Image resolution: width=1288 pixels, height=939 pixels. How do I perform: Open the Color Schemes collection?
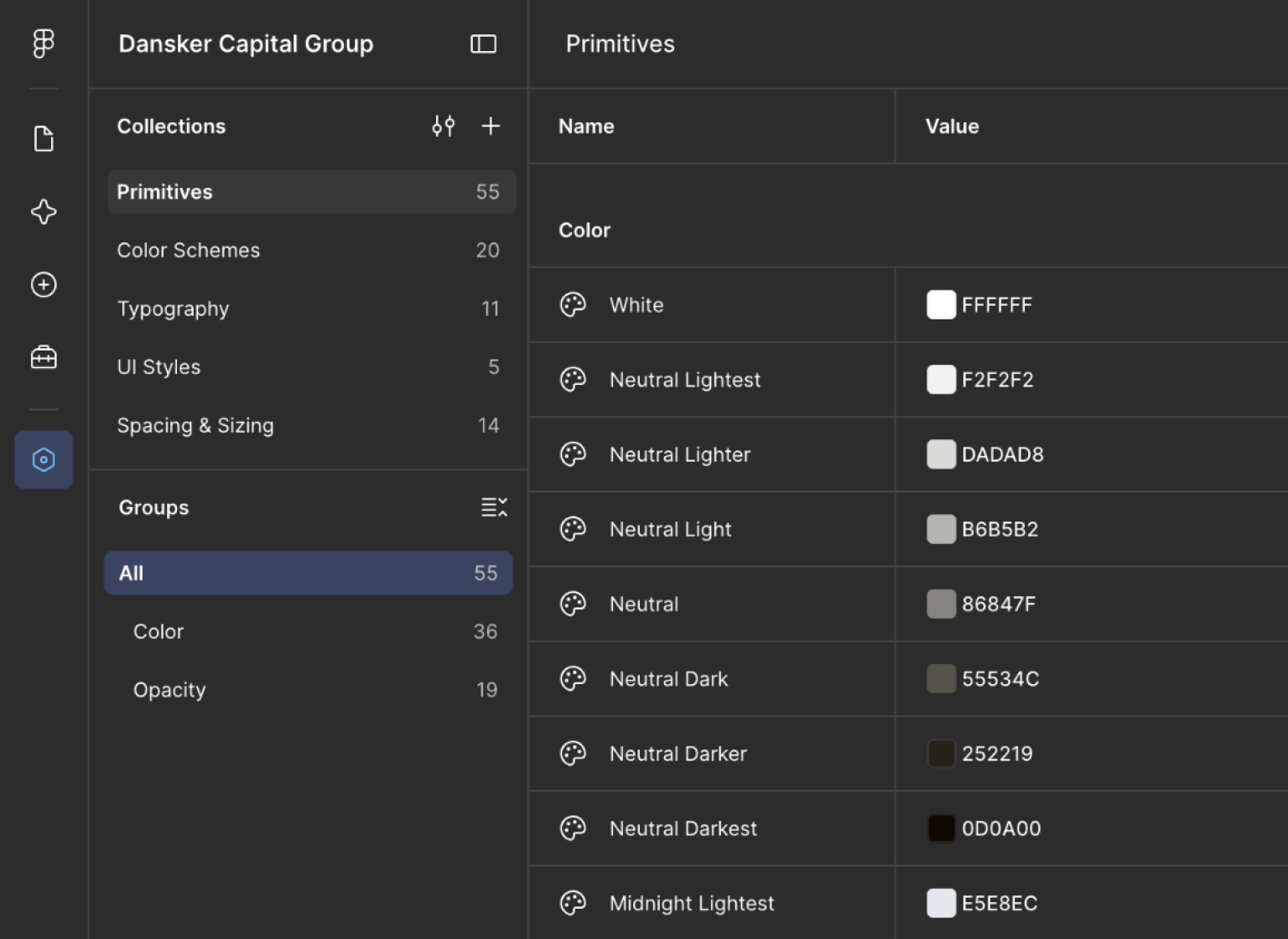311,250
